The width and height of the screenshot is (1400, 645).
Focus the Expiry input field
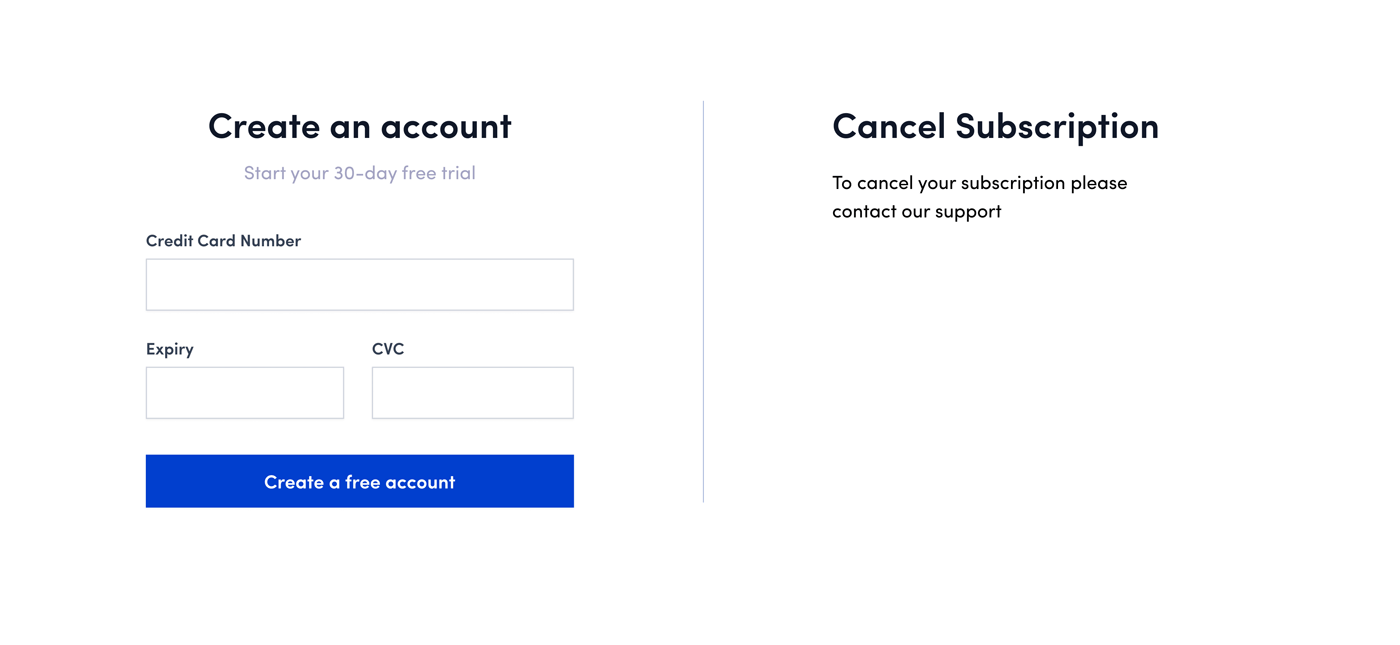coord(244,393)
